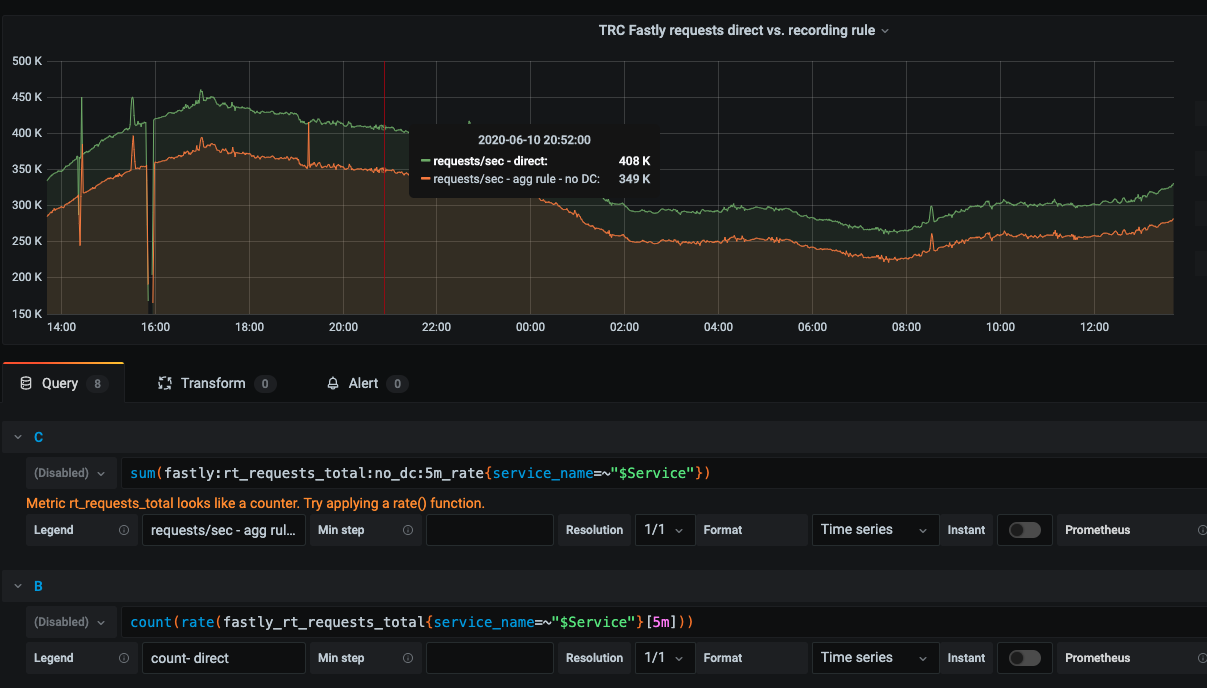Click the rate() function warning hint text
This screenshot has height=688, width=1207.
[255, 503]
